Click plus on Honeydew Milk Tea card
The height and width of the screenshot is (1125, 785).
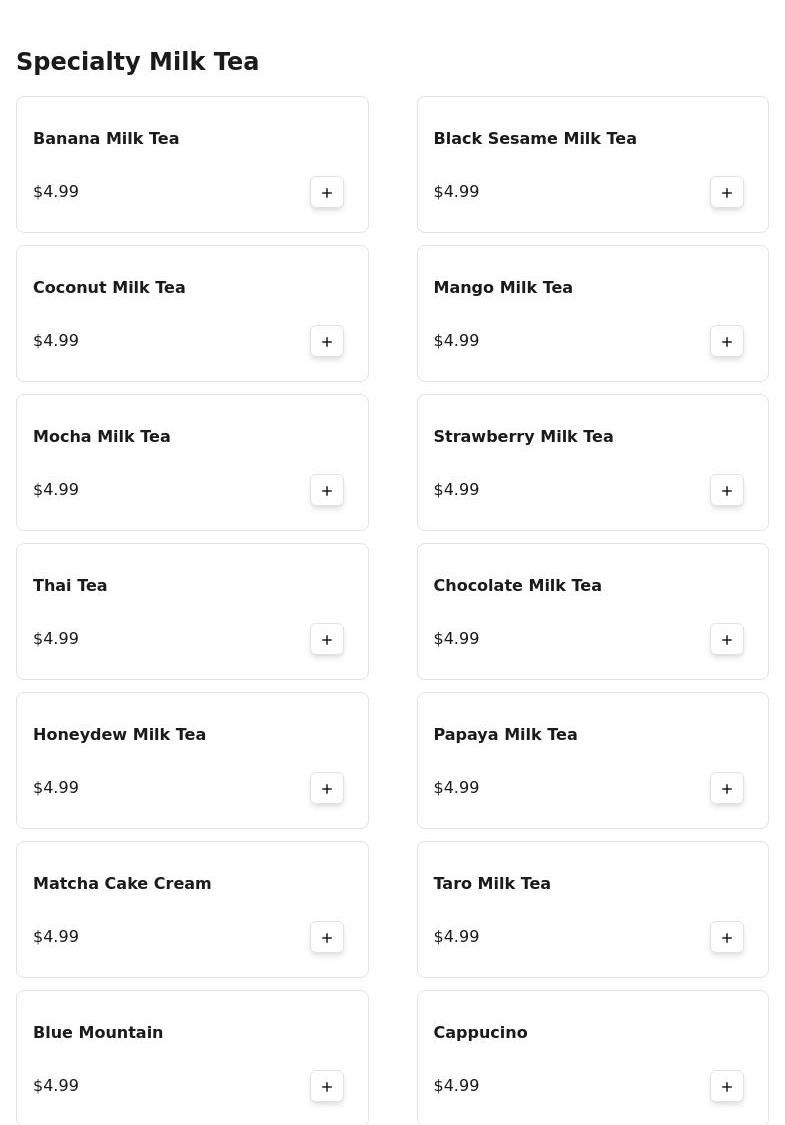point(327,788)
